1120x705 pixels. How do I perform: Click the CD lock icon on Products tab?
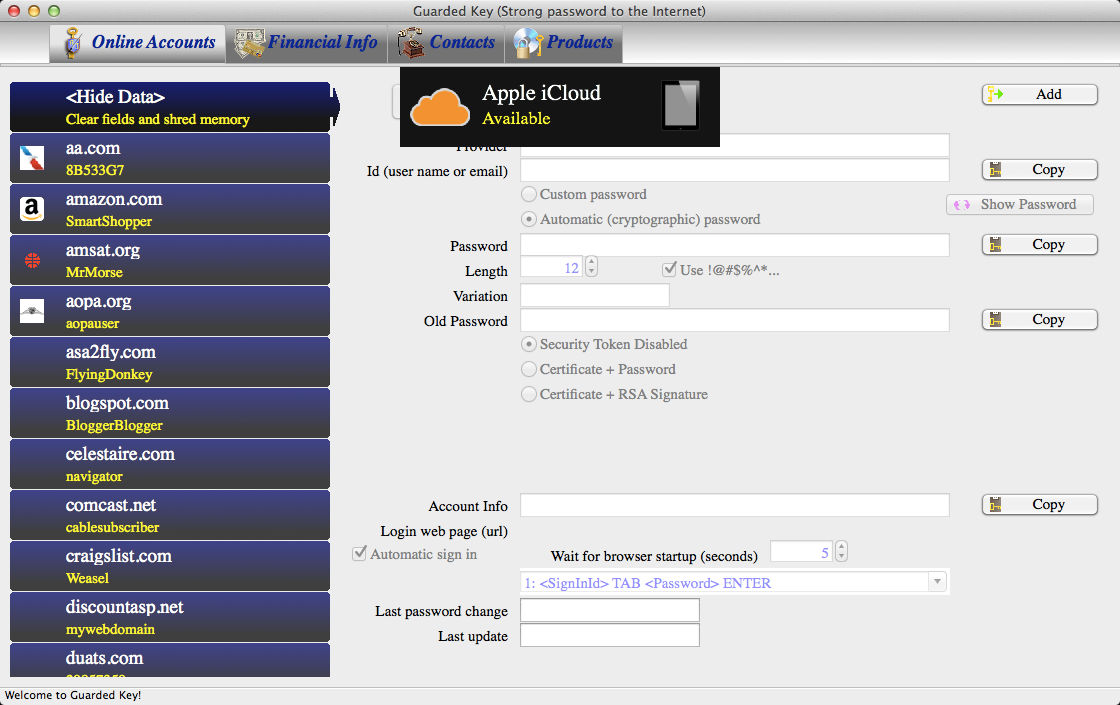pyautogui.click(x=527, y=43)
